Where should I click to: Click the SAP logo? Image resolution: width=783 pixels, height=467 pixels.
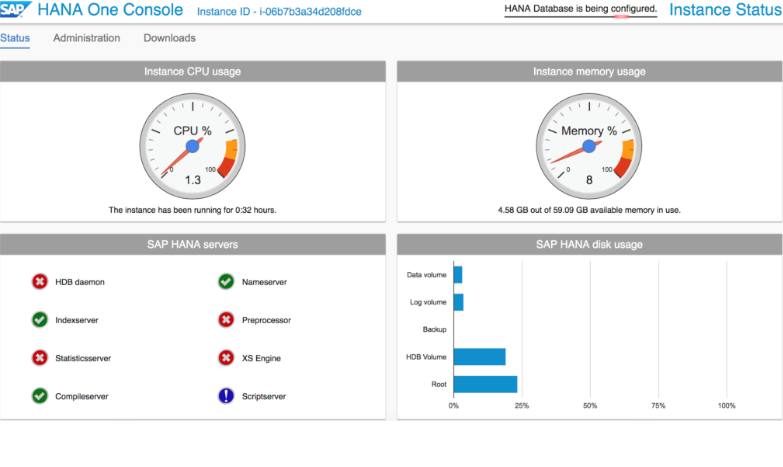click(x=15, y=9)
